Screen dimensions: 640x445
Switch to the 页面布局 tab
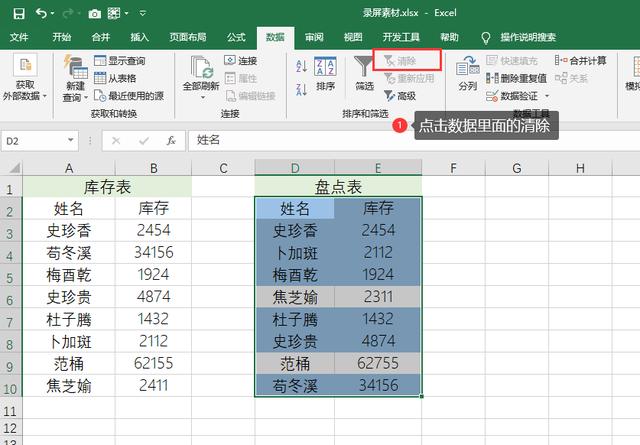click(188, 38)
